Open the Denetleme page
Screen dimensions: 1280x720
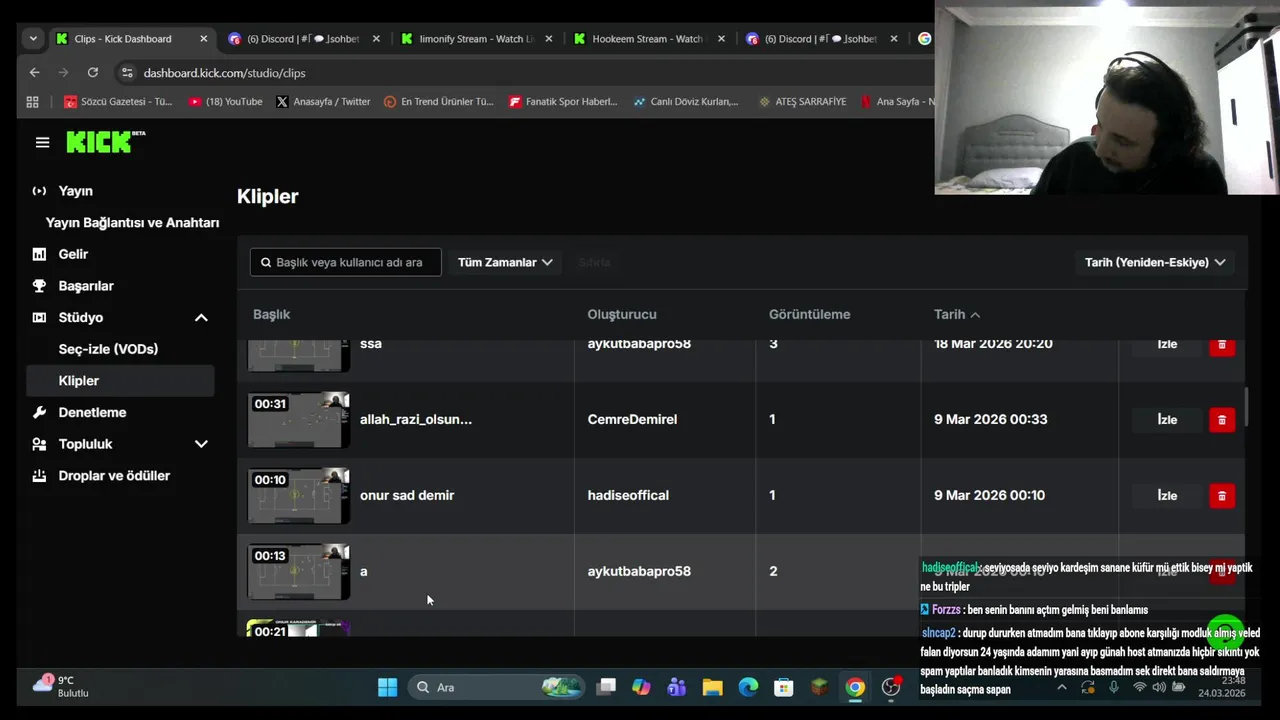(92, 412)
